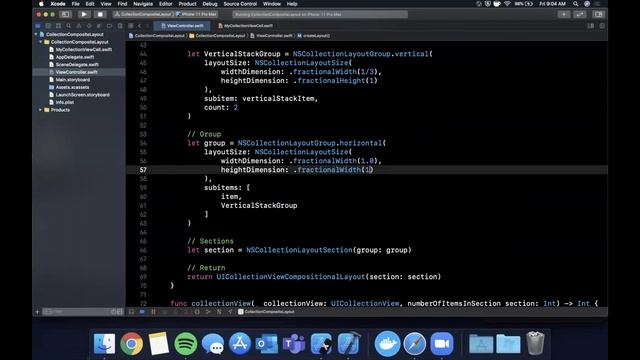Open the ViewController.swift jump bar segment
Image resolution: width=640 pixels, height=360 pixels.
pyautogui.click(x=271, y=36)
